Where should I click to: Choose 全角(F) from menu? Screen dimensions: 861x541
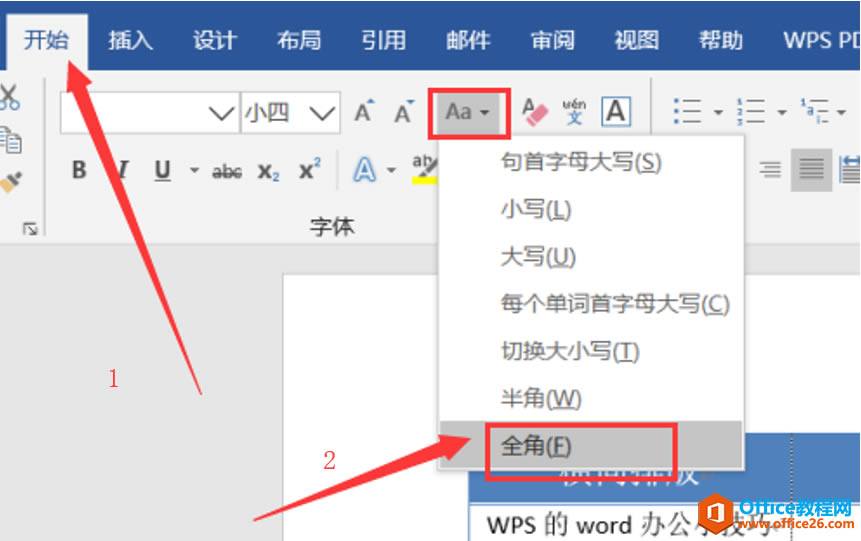point(591,445)
